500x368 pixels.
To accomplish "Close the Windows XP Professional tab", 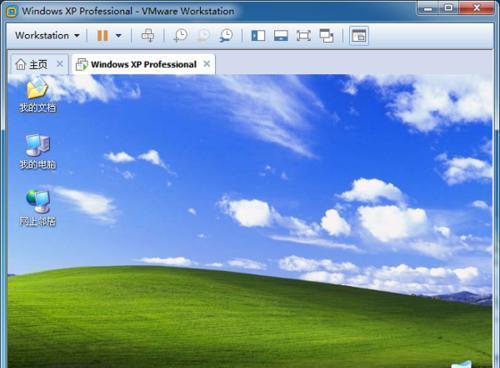I will click(x=207, y=63).
